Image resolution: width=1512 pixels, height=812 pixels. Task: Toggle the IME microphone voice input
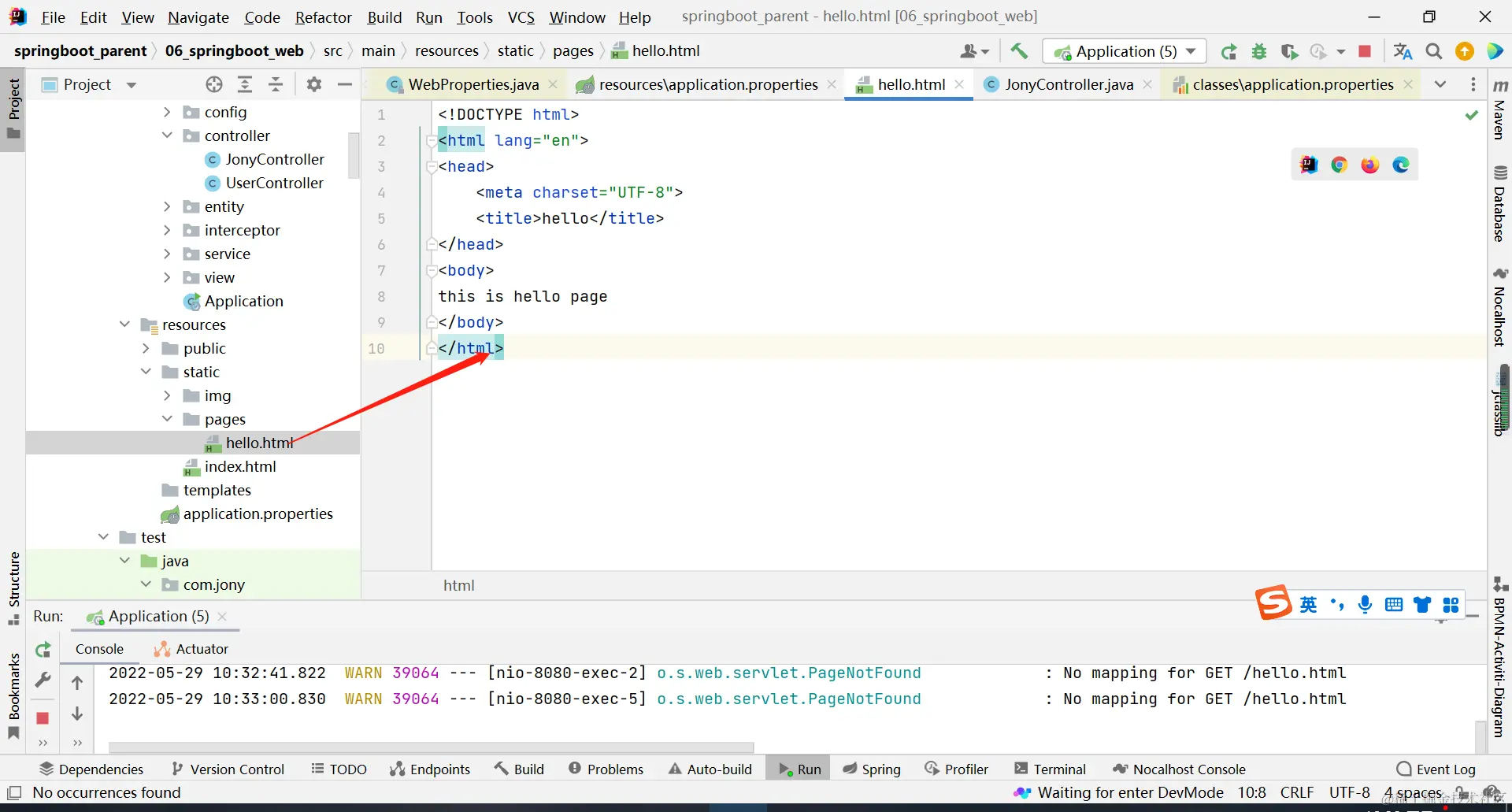[1365, 604]
